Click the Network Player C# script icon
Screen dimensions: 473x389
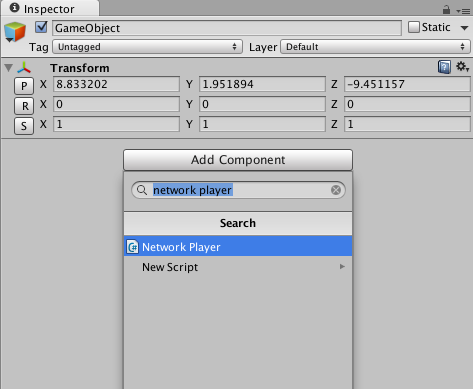[x=133, y=247]
